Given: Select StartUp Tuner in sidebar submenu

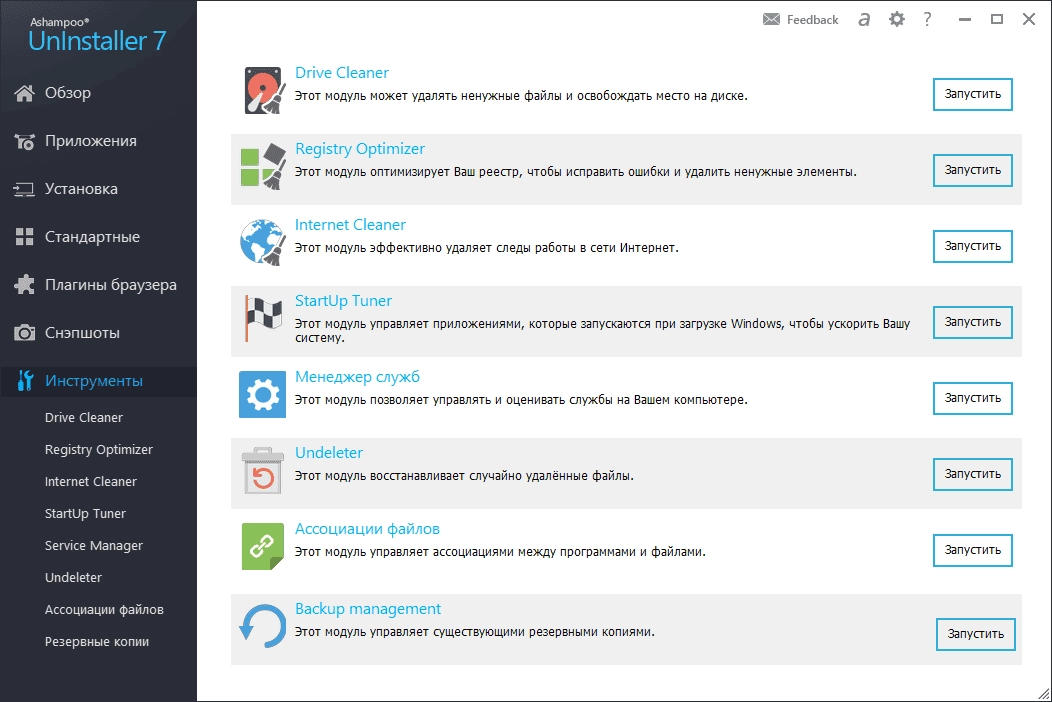Looking at the screenshot, I should pyautogui.click(x=85, y=514).
